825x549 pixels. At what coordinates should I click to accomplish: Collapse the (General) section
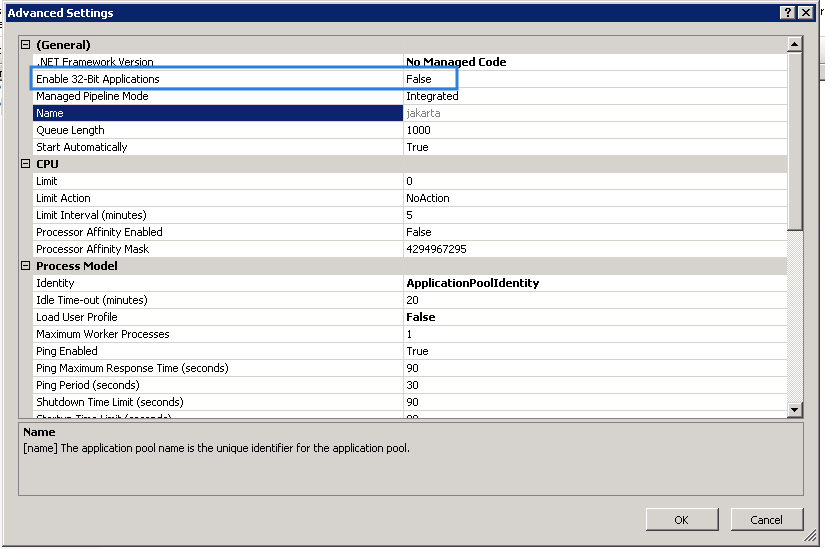point(26,45)
